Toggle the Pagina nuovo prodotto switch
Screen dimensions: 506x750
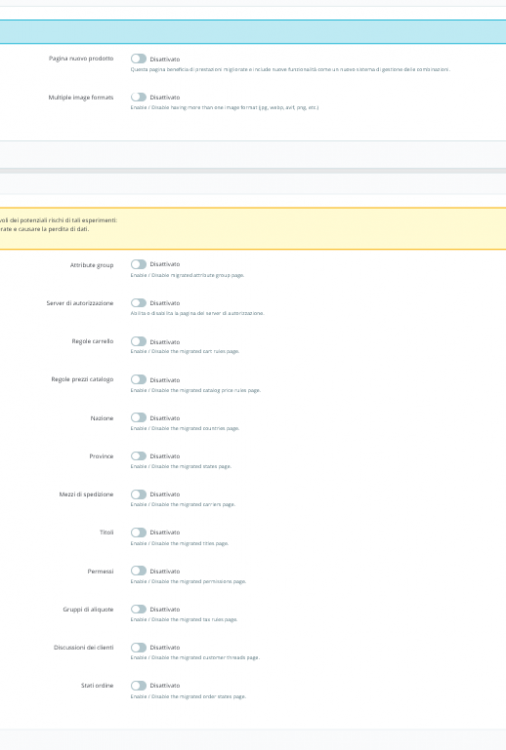pyautogui.click(x=139, y=58)
